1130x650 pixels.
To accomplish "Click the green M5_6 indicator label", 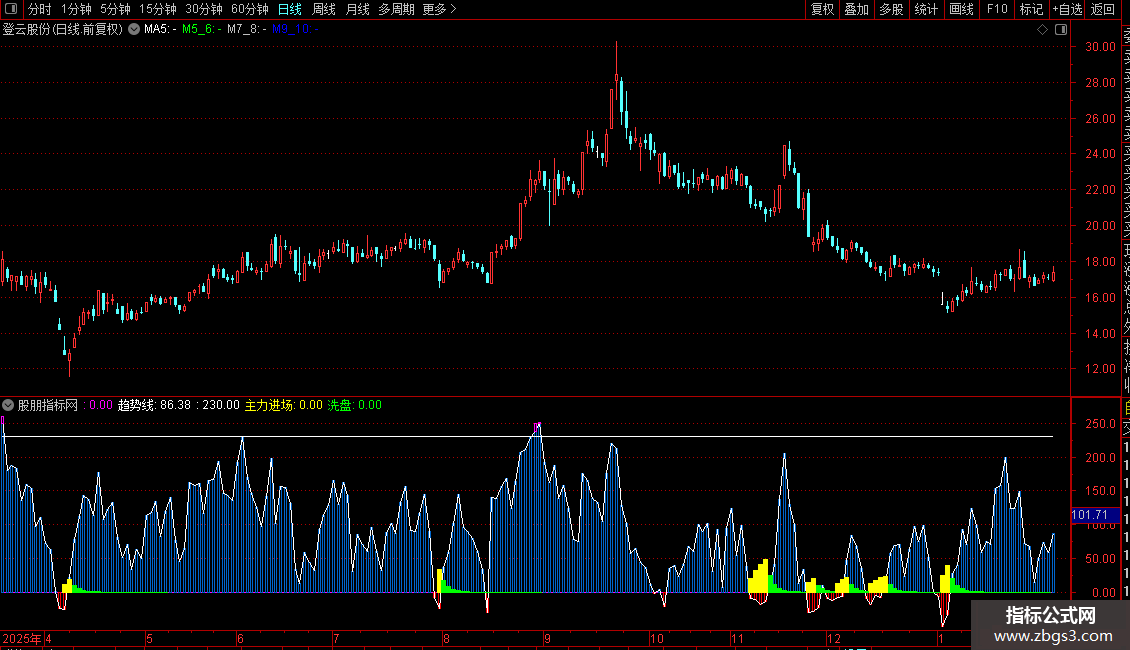I will pos(202,30).
